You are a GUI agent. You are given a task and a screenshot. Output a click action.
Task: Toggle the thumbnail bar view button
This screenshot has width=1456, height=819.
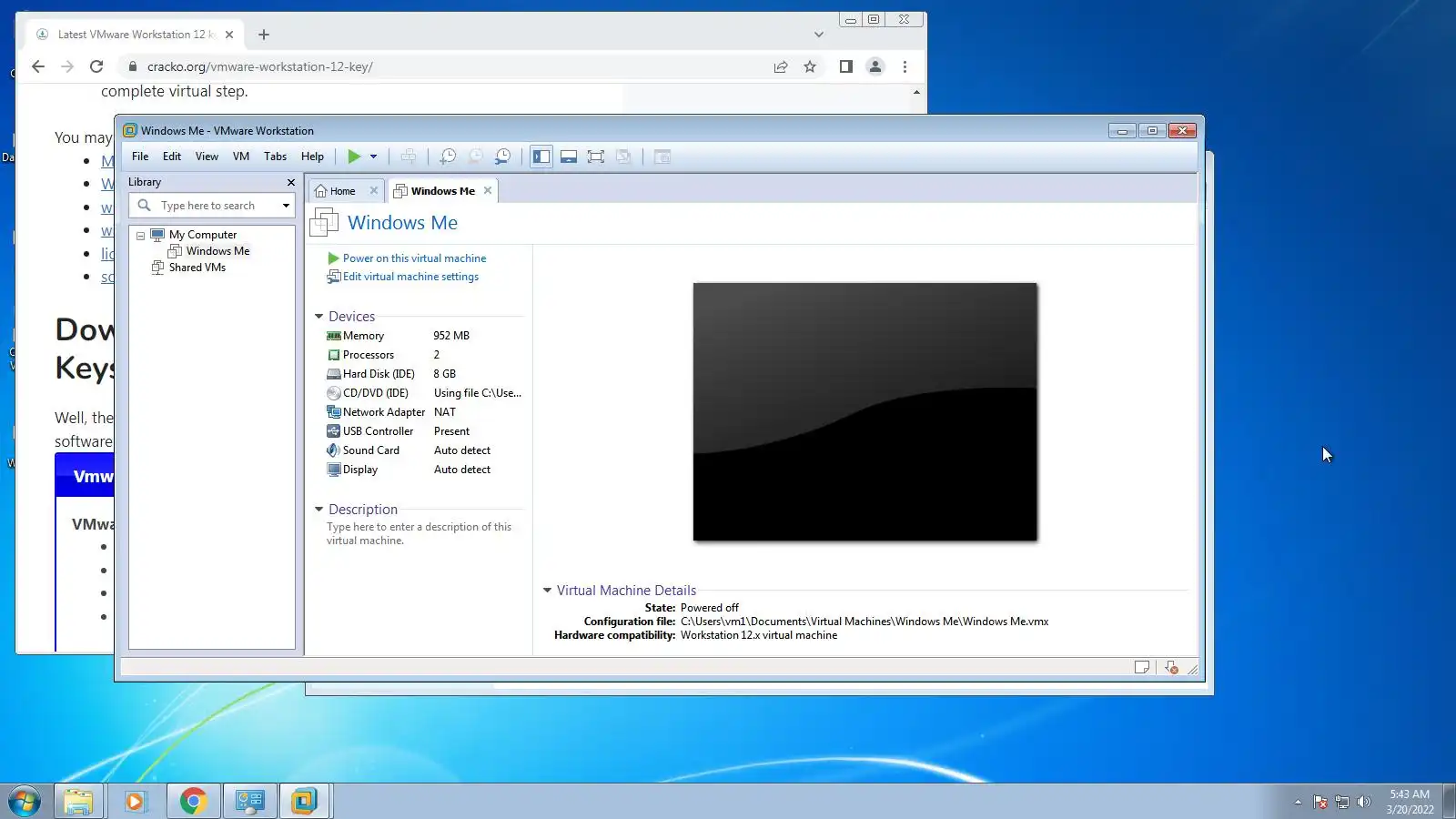click(x=569, y=157)
